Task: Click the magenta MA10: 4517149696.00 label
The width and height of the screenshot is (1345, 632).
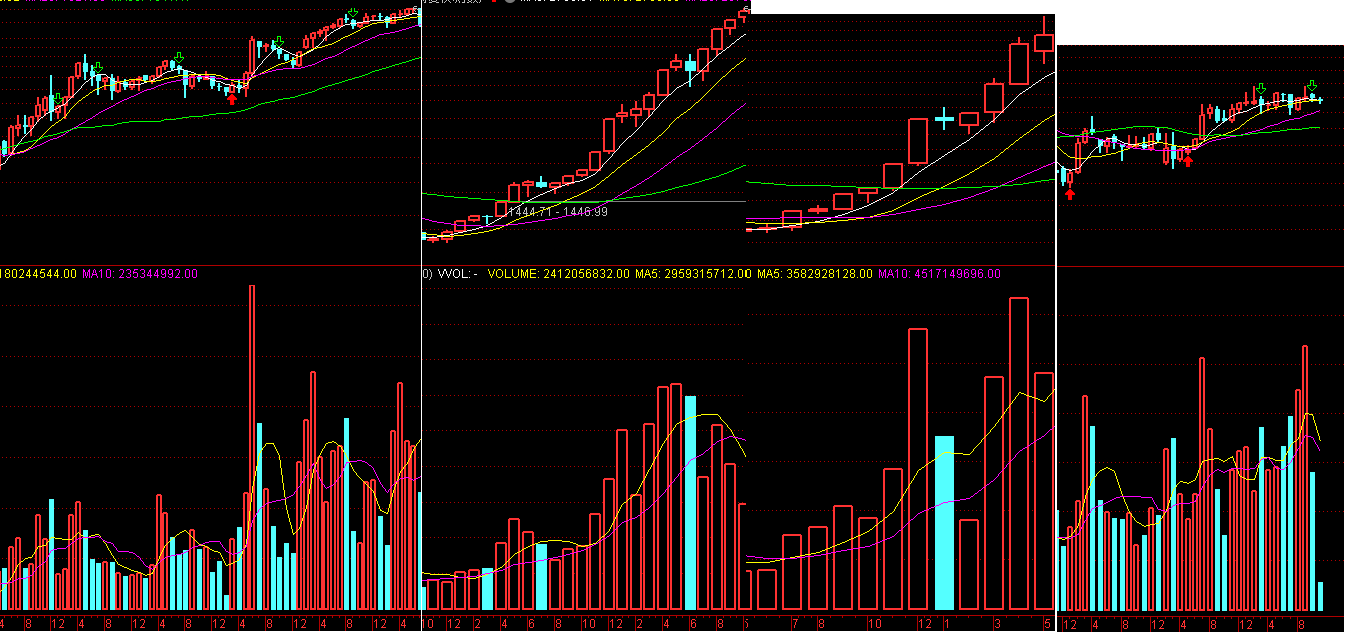Action: point(939,274)
